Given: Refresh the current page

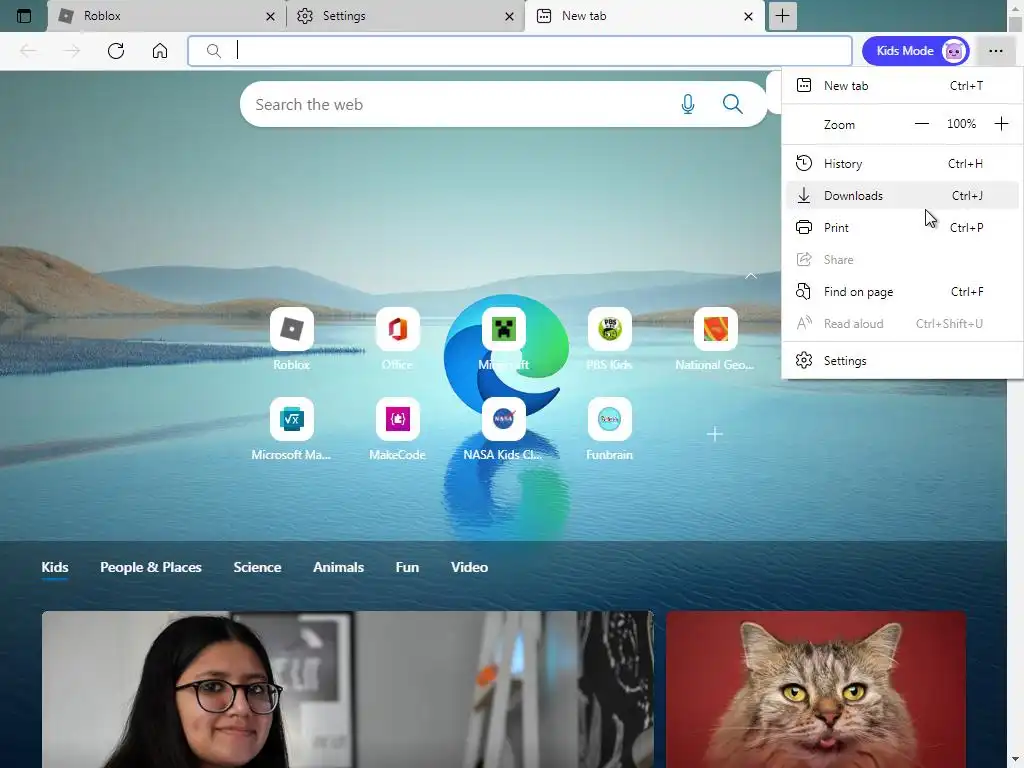Looking at the screenshot, I should tap(116, 51).
